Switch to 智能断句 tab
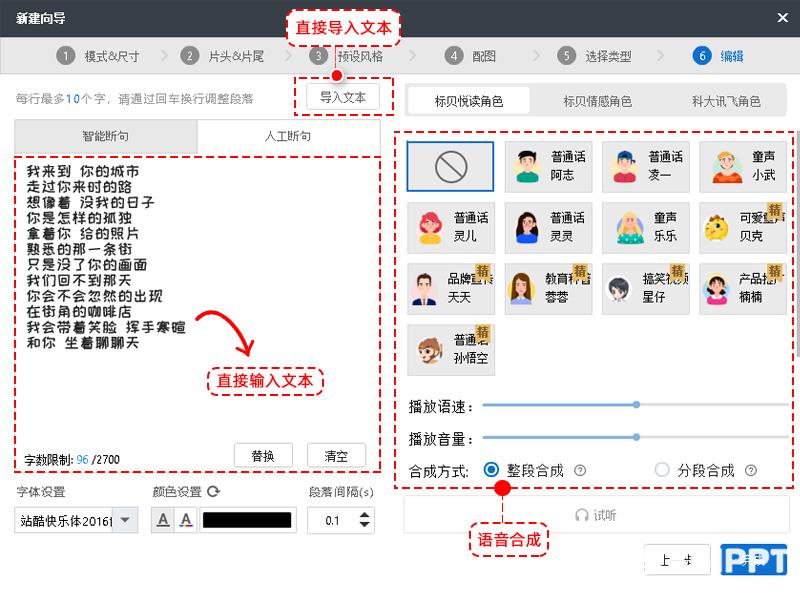The image size is (800, 595). click(106, 136)
